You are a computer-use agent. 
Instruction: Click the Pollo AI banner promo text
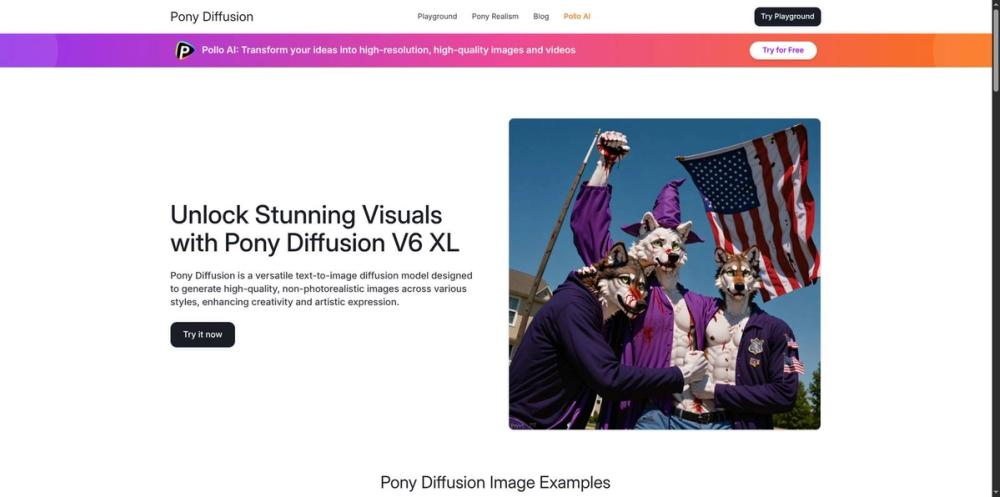(x=388, y=50)
